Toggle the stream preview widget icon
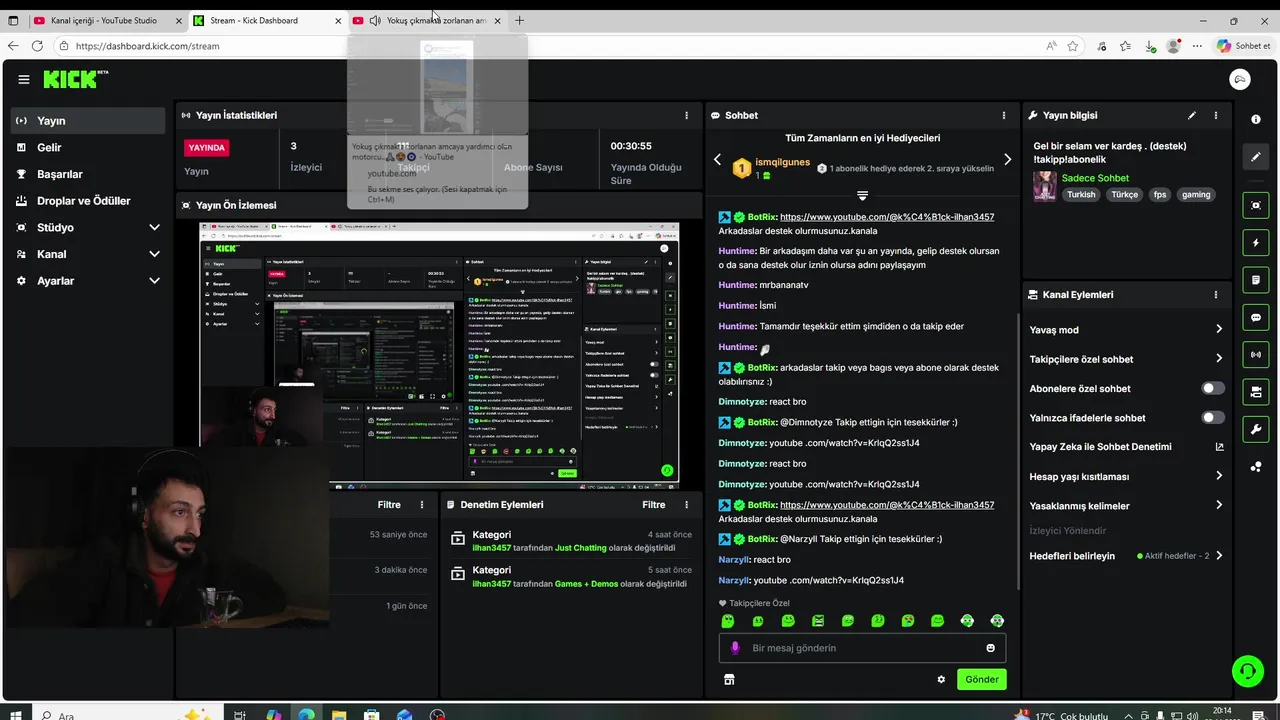This screenshot has width=1280, height=720. point(1256,205)
